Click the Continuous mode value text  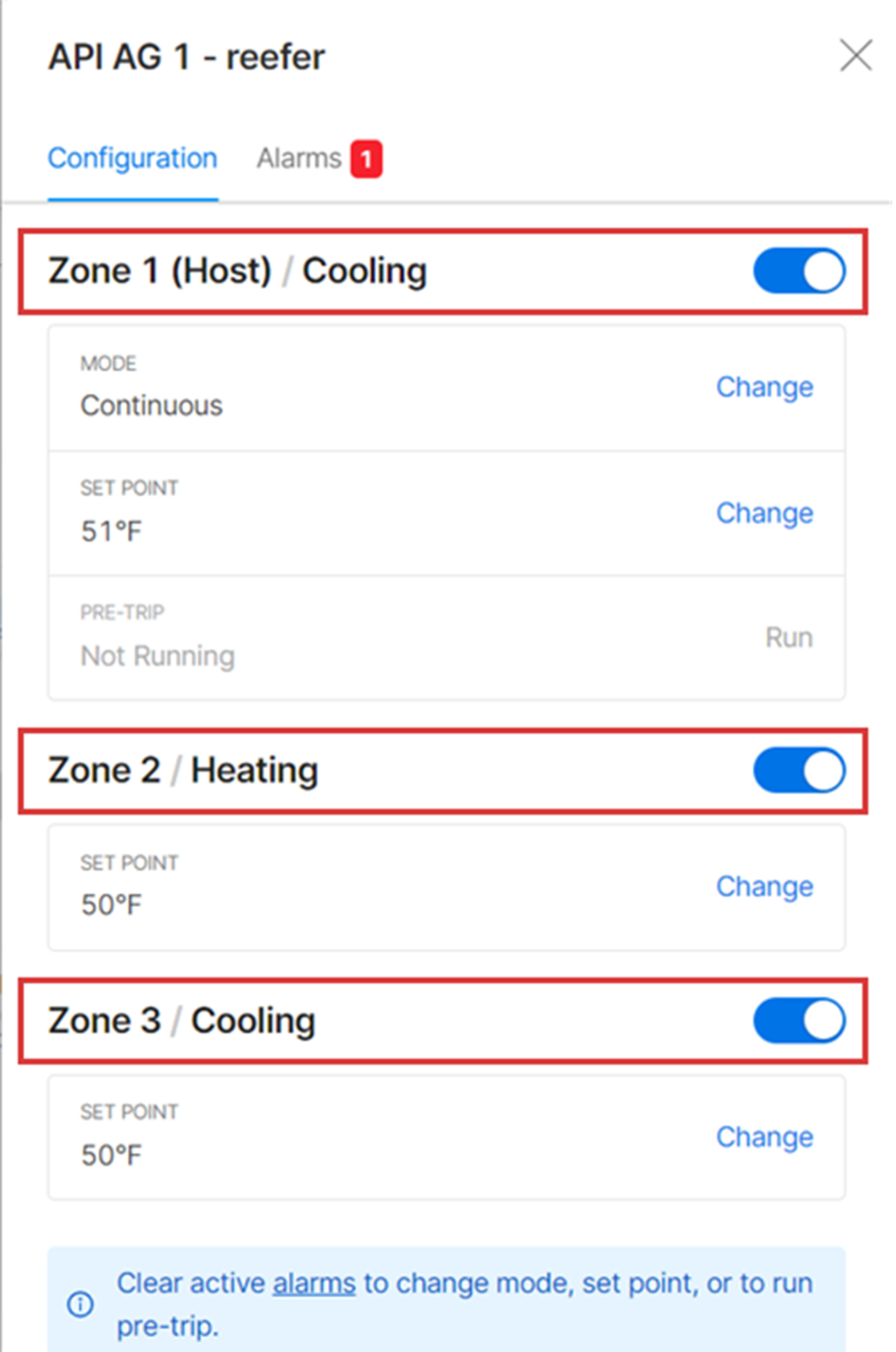[x=151, y=405]
